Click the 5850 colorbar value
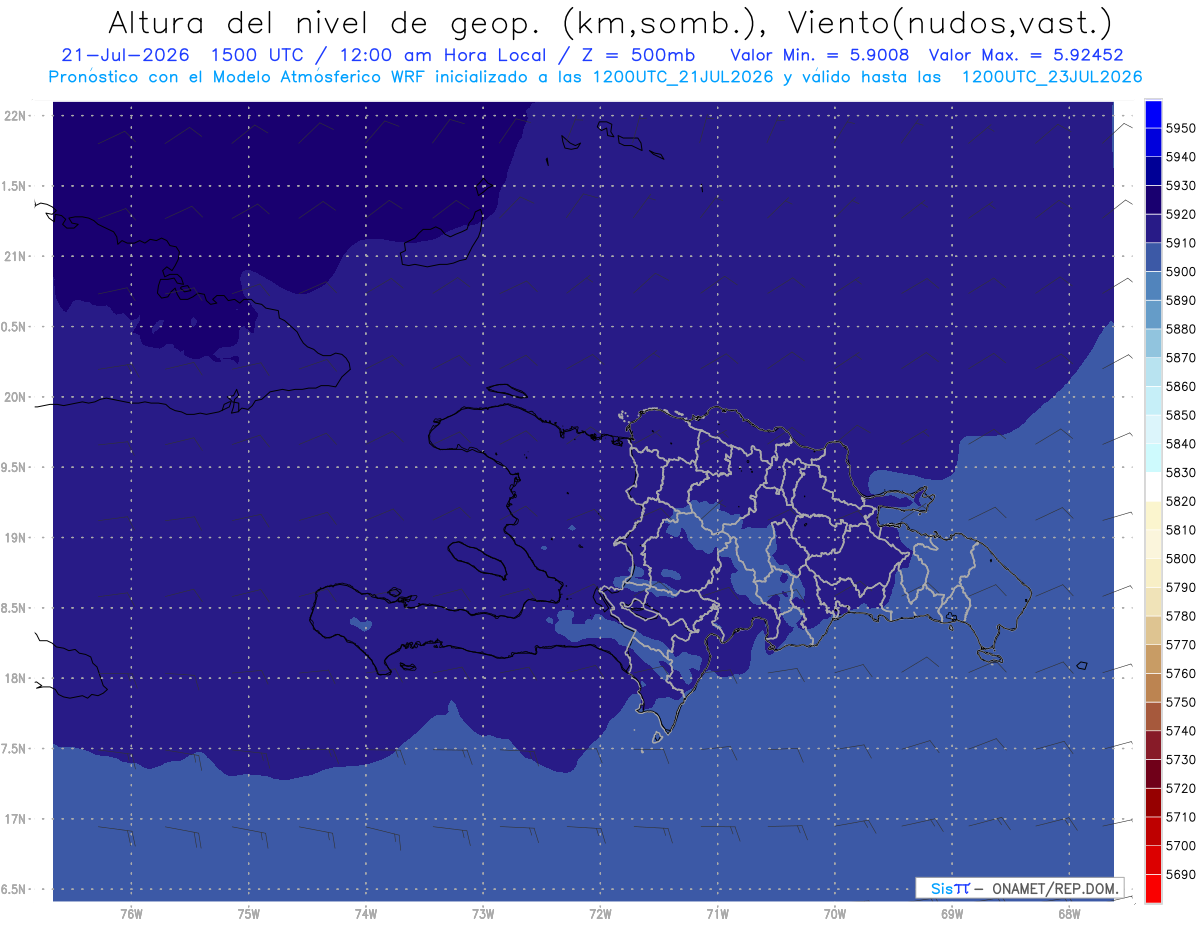The height and width of the screenshot is (927, 1200). [x=1181, y=415]
